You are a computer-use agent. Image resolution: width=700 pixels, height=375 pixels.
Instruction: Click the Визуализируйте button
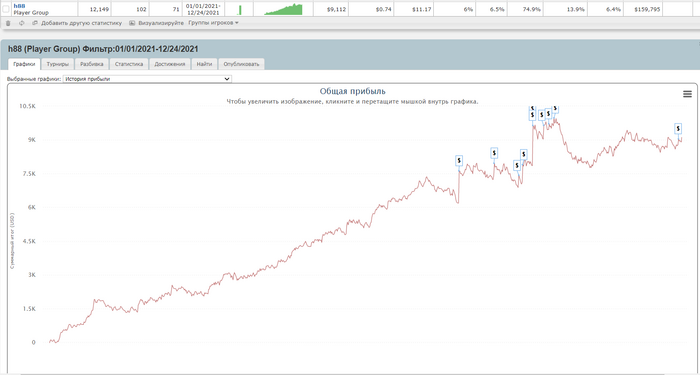pyautogui.click(x=161, y=23)
